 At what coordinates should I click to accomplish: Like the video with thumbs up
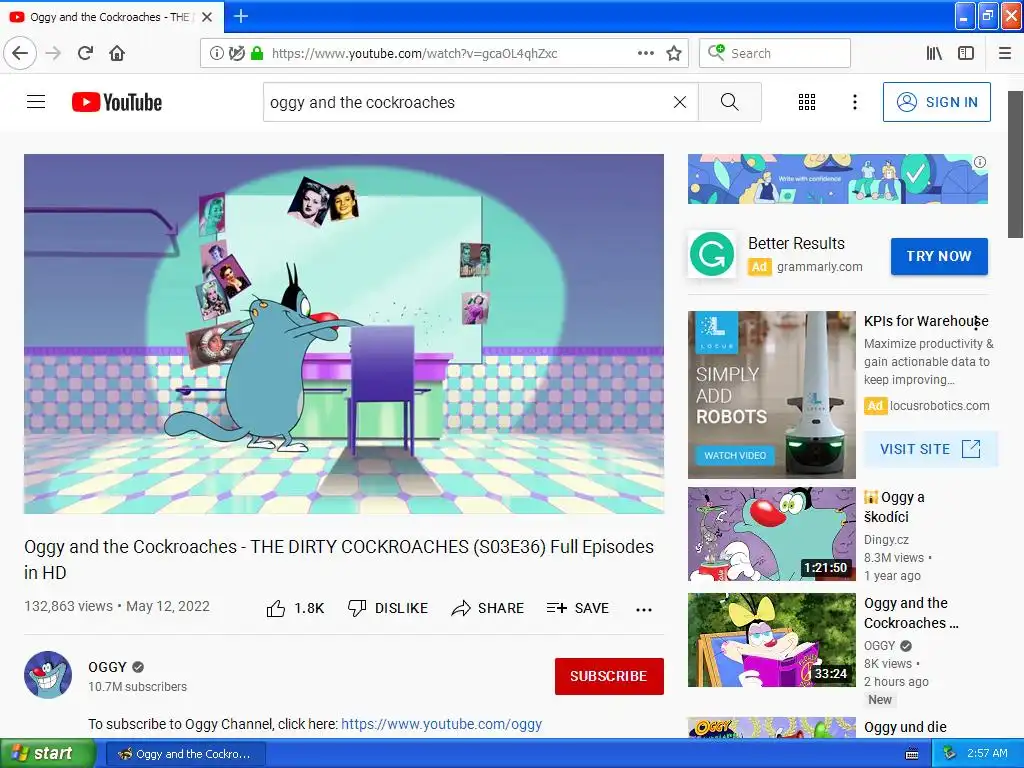pyautogui.click(x=295, y=608)
